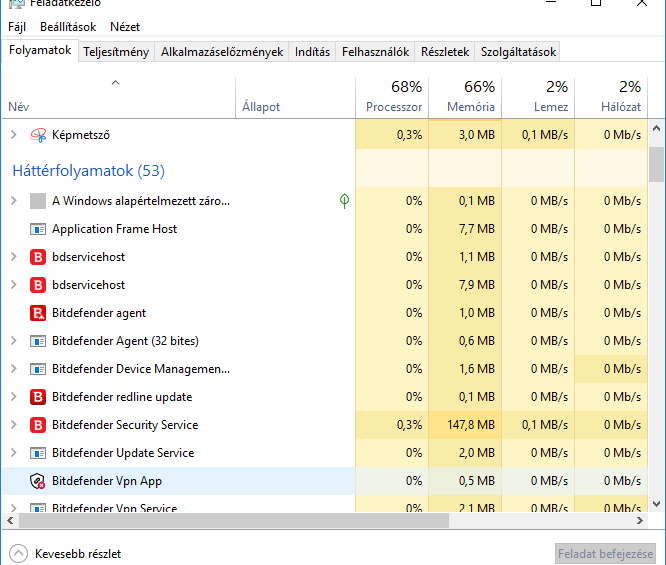Expand the second bdservicehost entry
This screenshot has height=565, width=666.
pyautogui.click(x=14, y=285)
